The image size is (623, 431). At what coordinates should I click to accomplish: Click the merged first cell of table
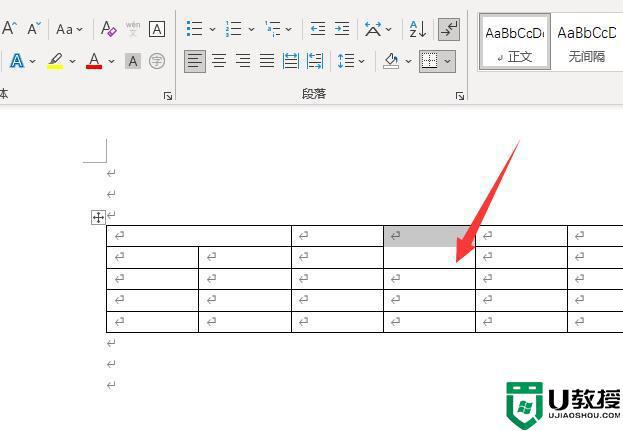[x=199, y=236]
